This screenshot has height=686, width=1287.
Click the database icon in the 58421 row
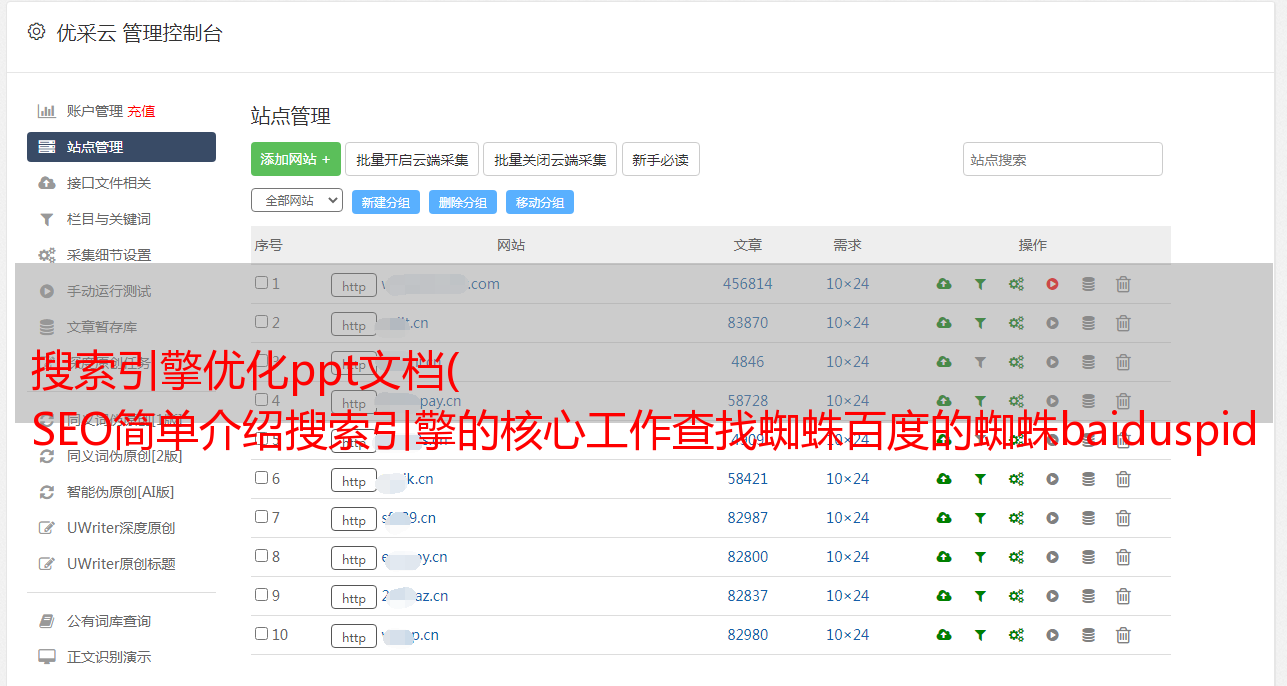click(1088, 479)
